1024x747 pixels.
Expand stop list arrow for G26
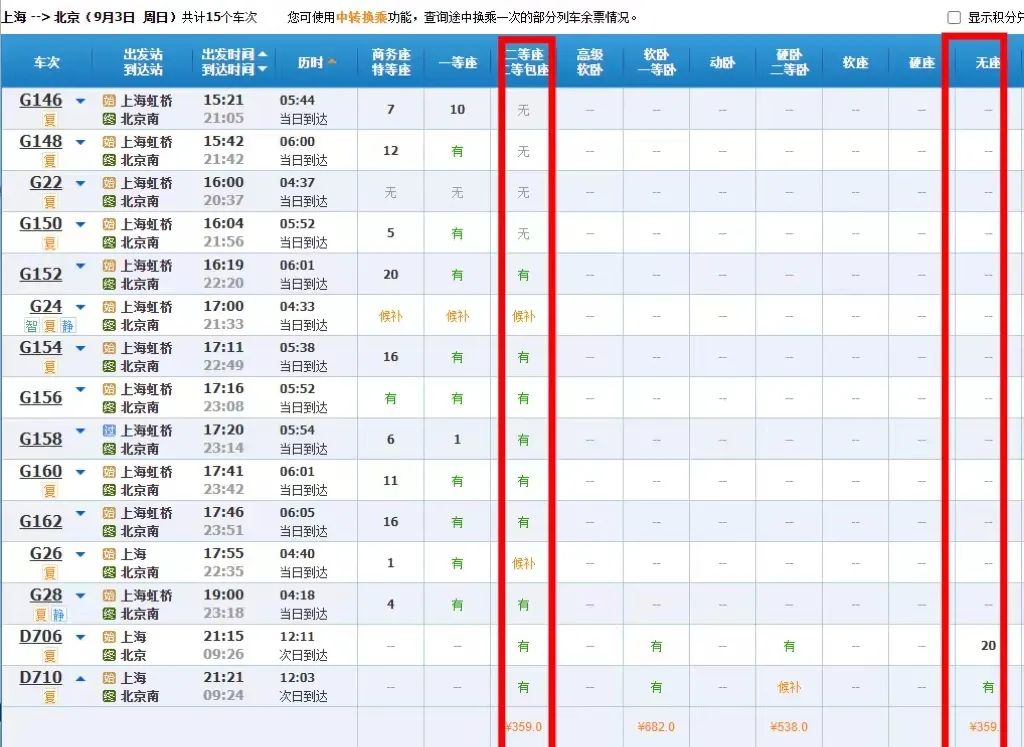pyautogui.click(x=80, y=554)
